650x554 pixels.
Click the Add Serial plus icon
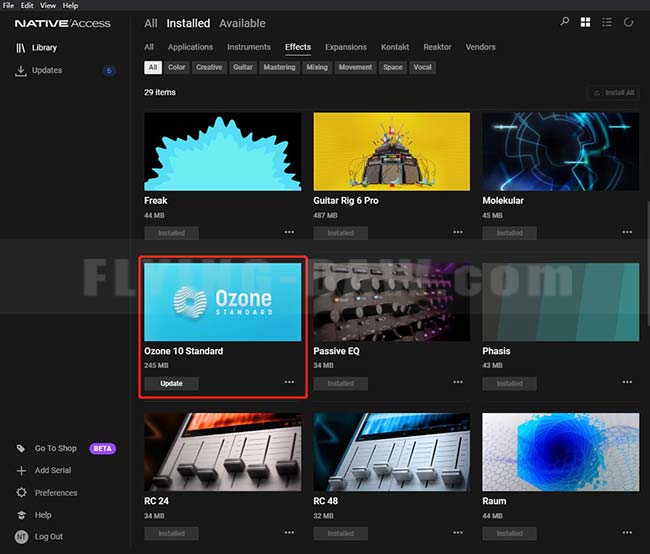click(x=21, y=471)
